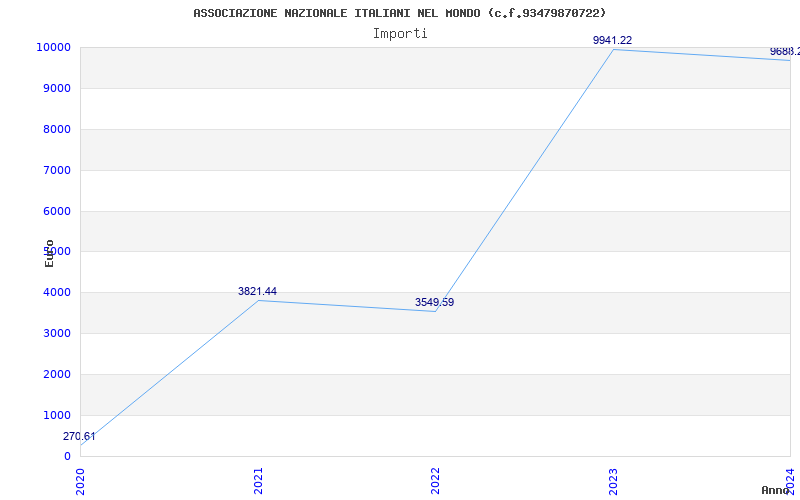Select the 3549.59 data label

coord(434,303)
